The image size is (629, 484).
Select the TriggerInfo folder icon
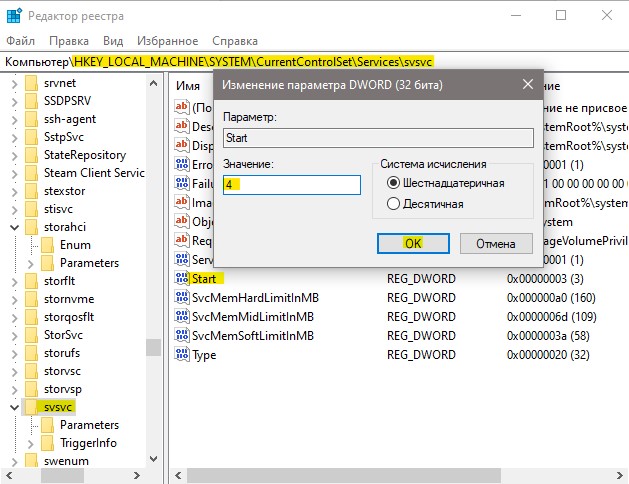[x=47, y=443]
